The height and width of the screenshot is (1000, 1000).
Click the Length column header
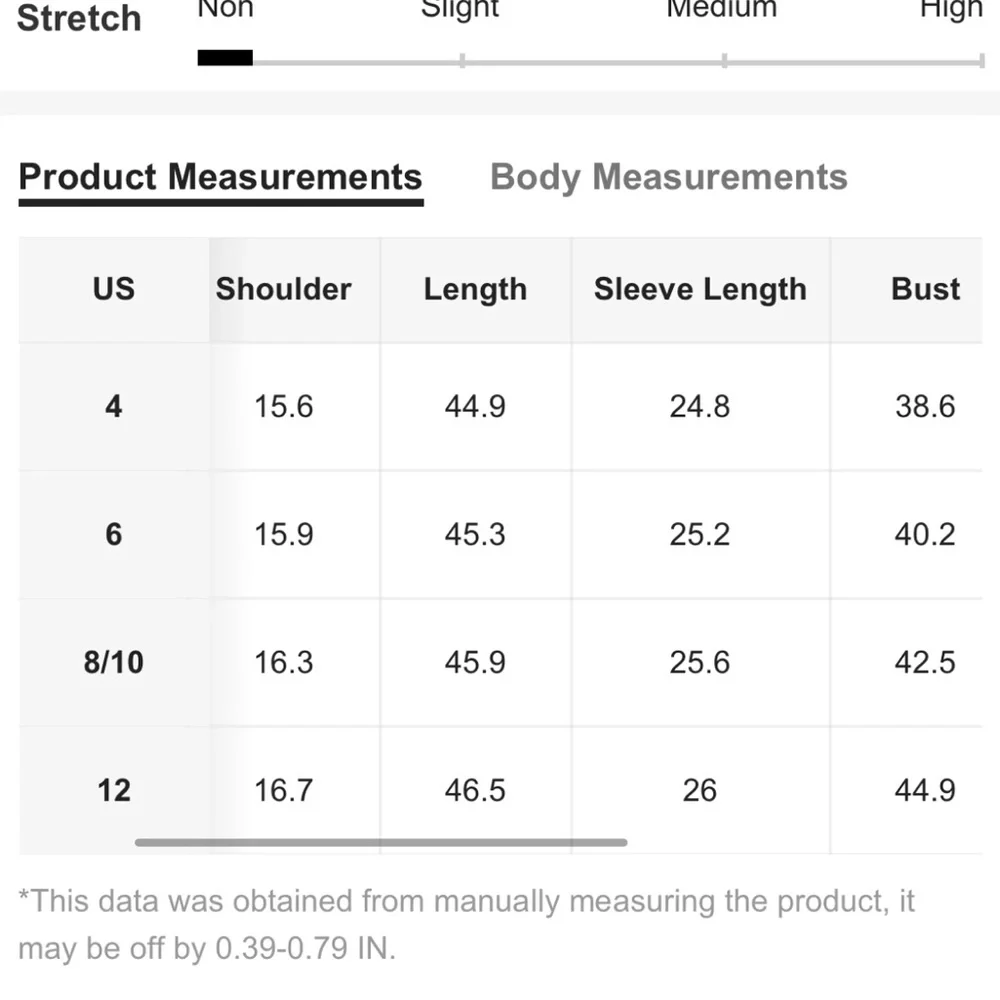click(x=476, y=290)
